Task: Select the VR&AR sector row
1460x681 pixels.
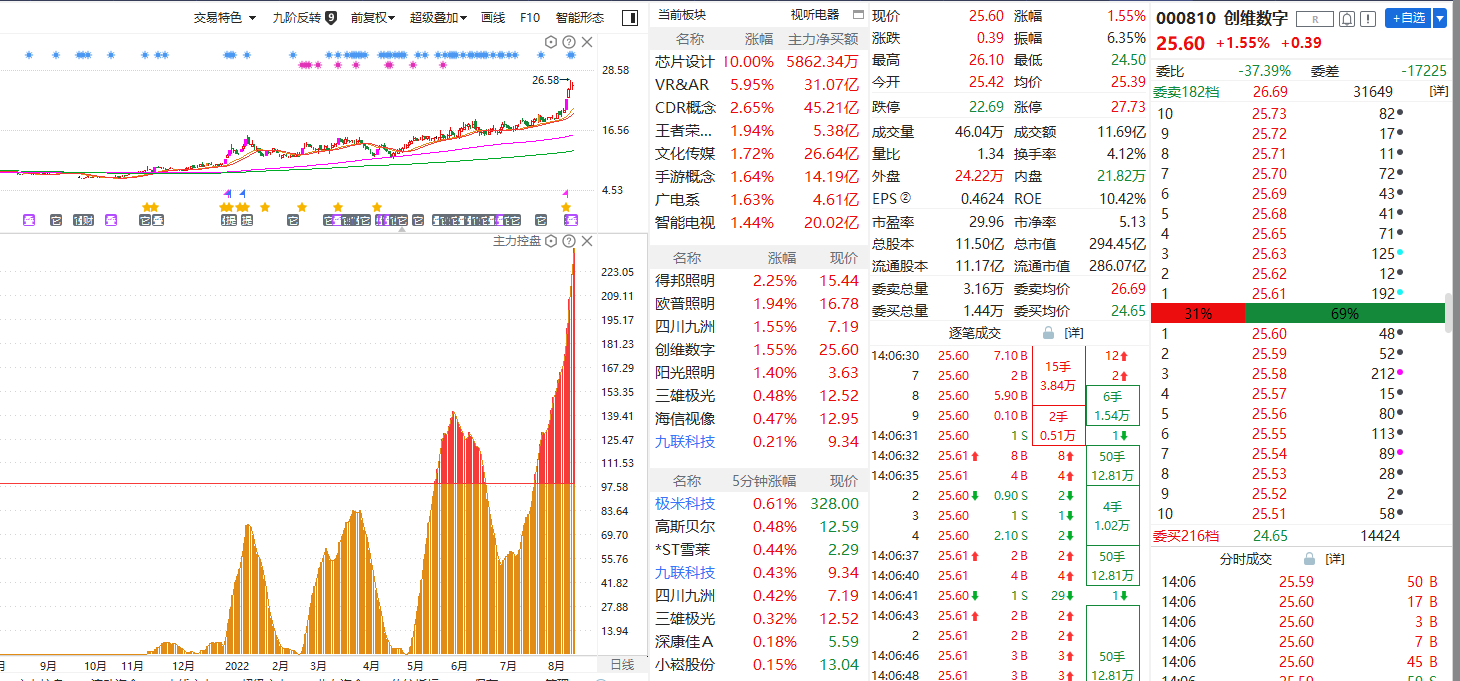Action: coord(757,84)
